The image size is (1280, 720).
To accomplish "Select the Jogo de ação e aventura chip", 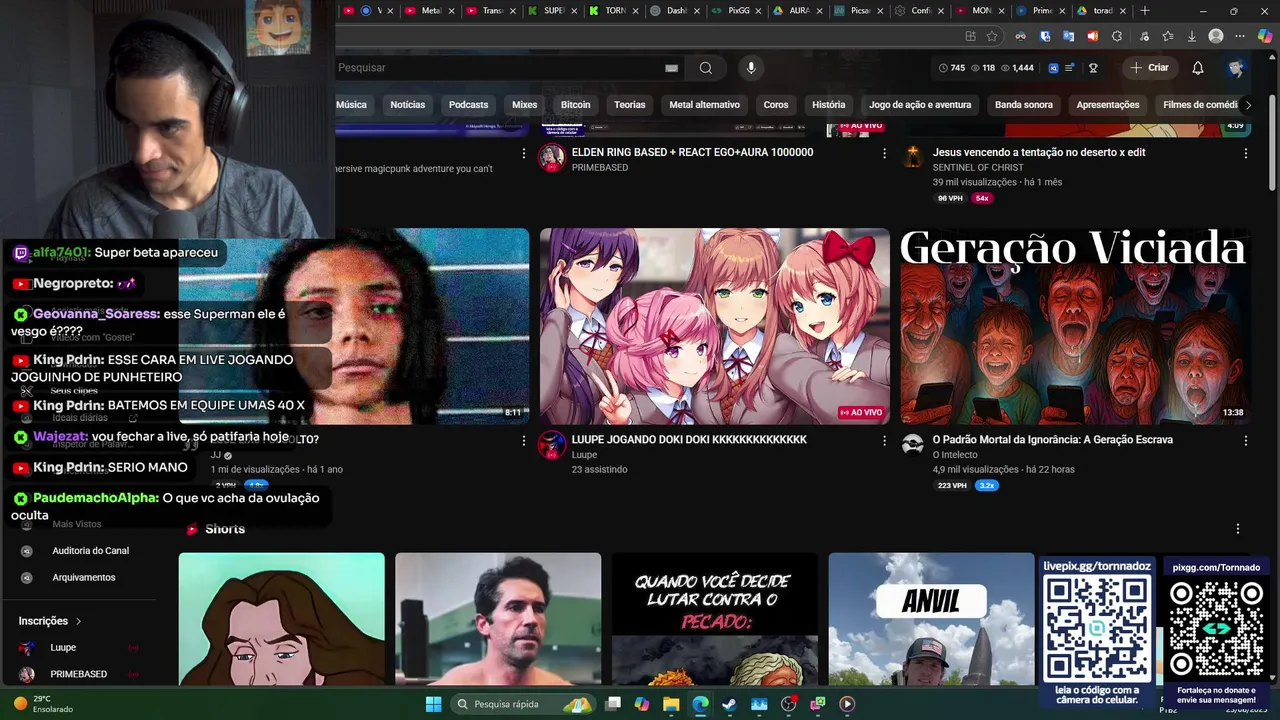I will click(x=920, y=105).
